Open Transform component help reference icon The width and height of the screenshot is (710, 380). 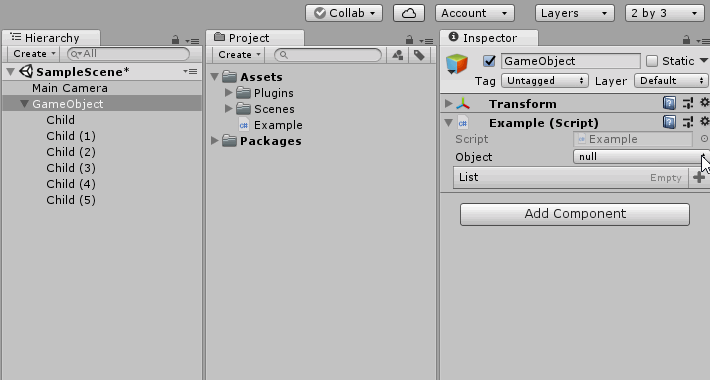point(669,103)
